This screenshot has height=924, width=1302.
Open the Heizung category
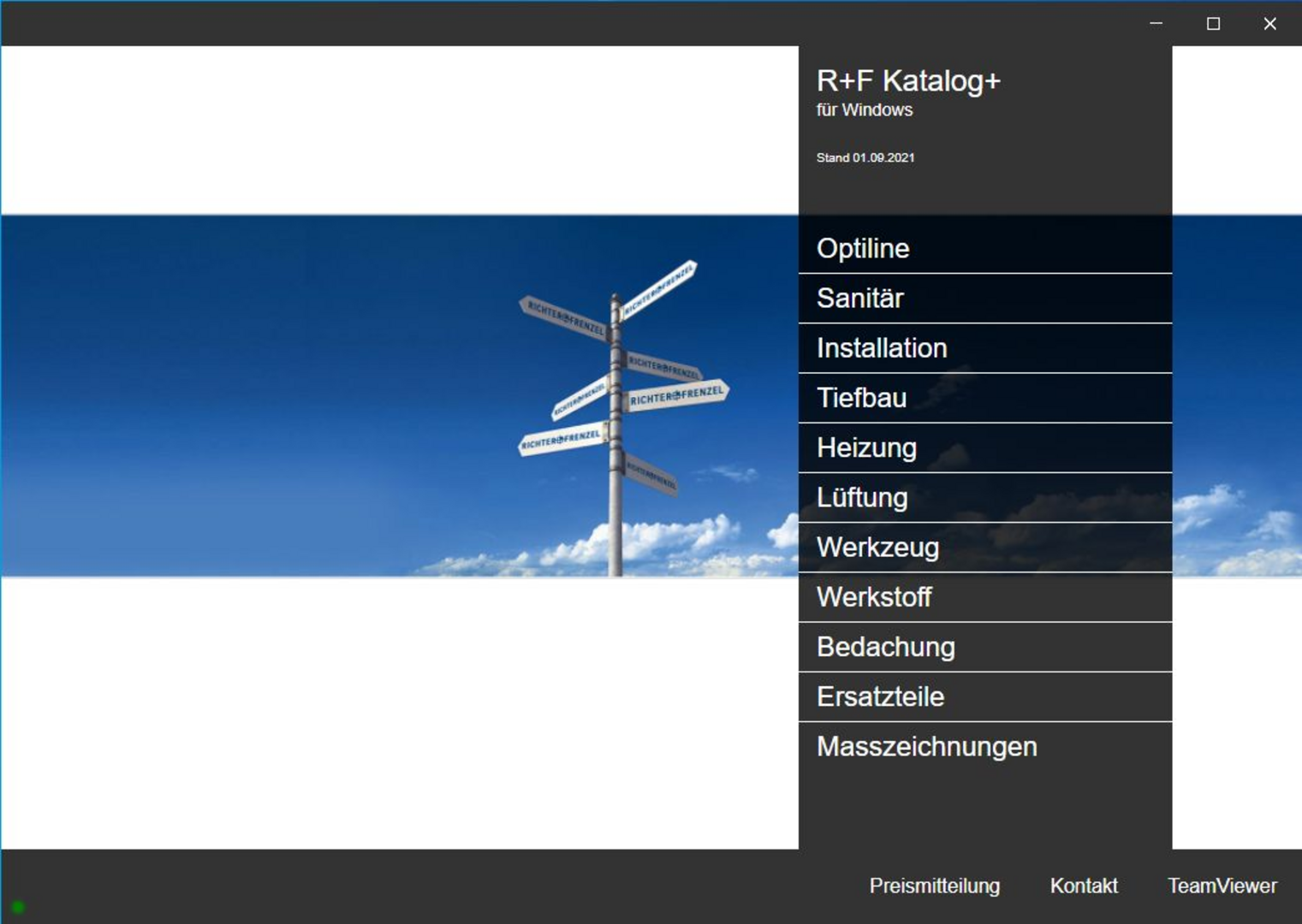pyautogui.click(x=984, y=447)
